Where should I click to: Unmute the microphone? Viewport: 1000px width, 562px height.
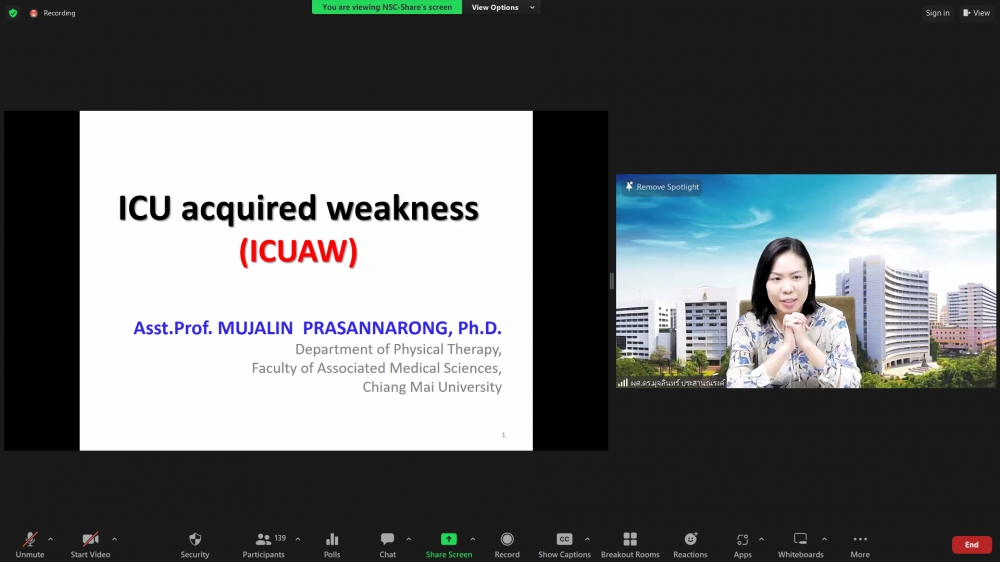click(x=30, y=540)
